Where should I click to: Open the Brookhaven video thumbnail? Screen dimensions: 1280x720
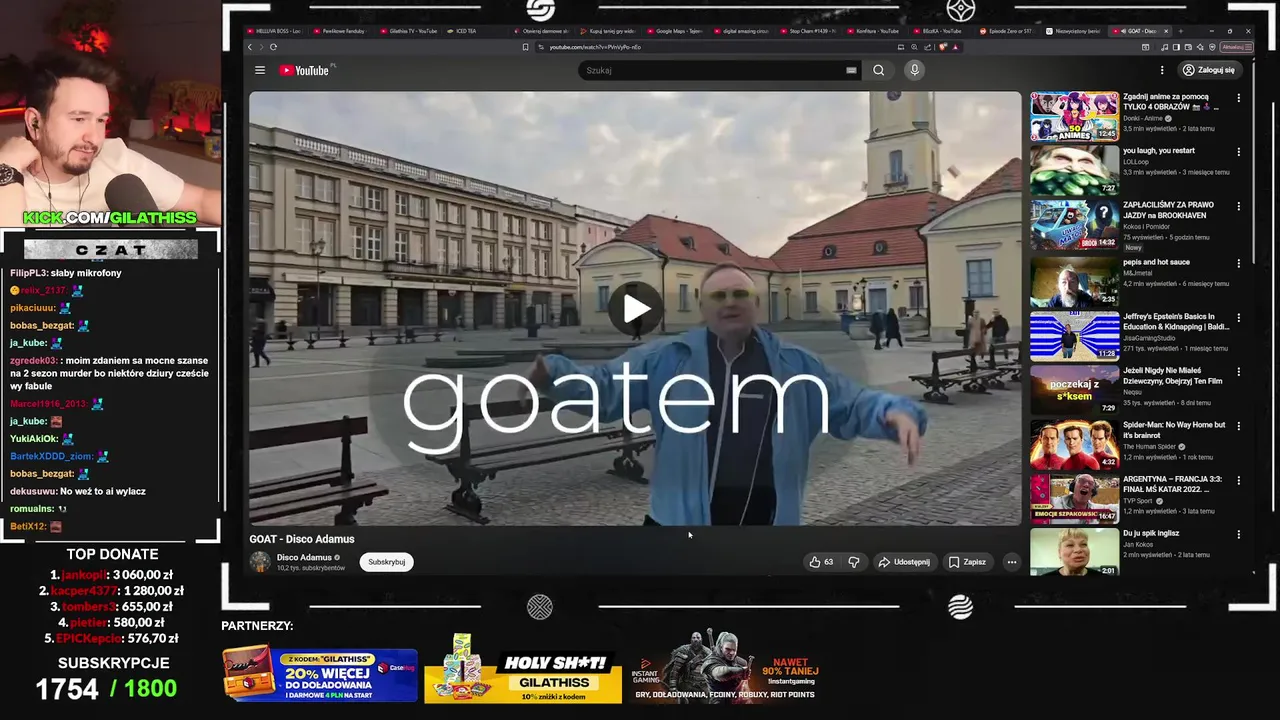pyautogui.click(x=1075, y=224)
